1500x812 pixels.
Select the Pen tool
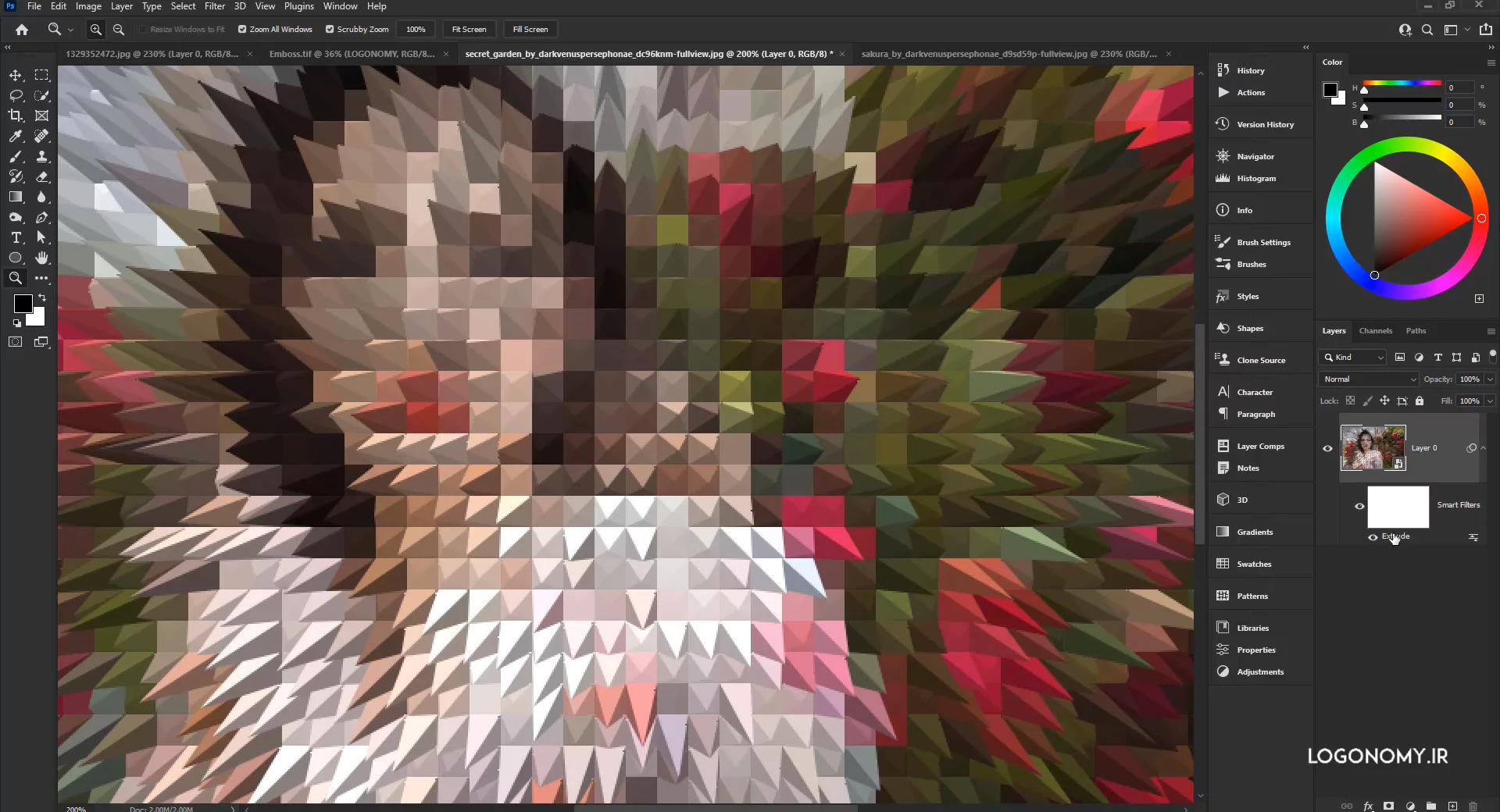point(42,217)
